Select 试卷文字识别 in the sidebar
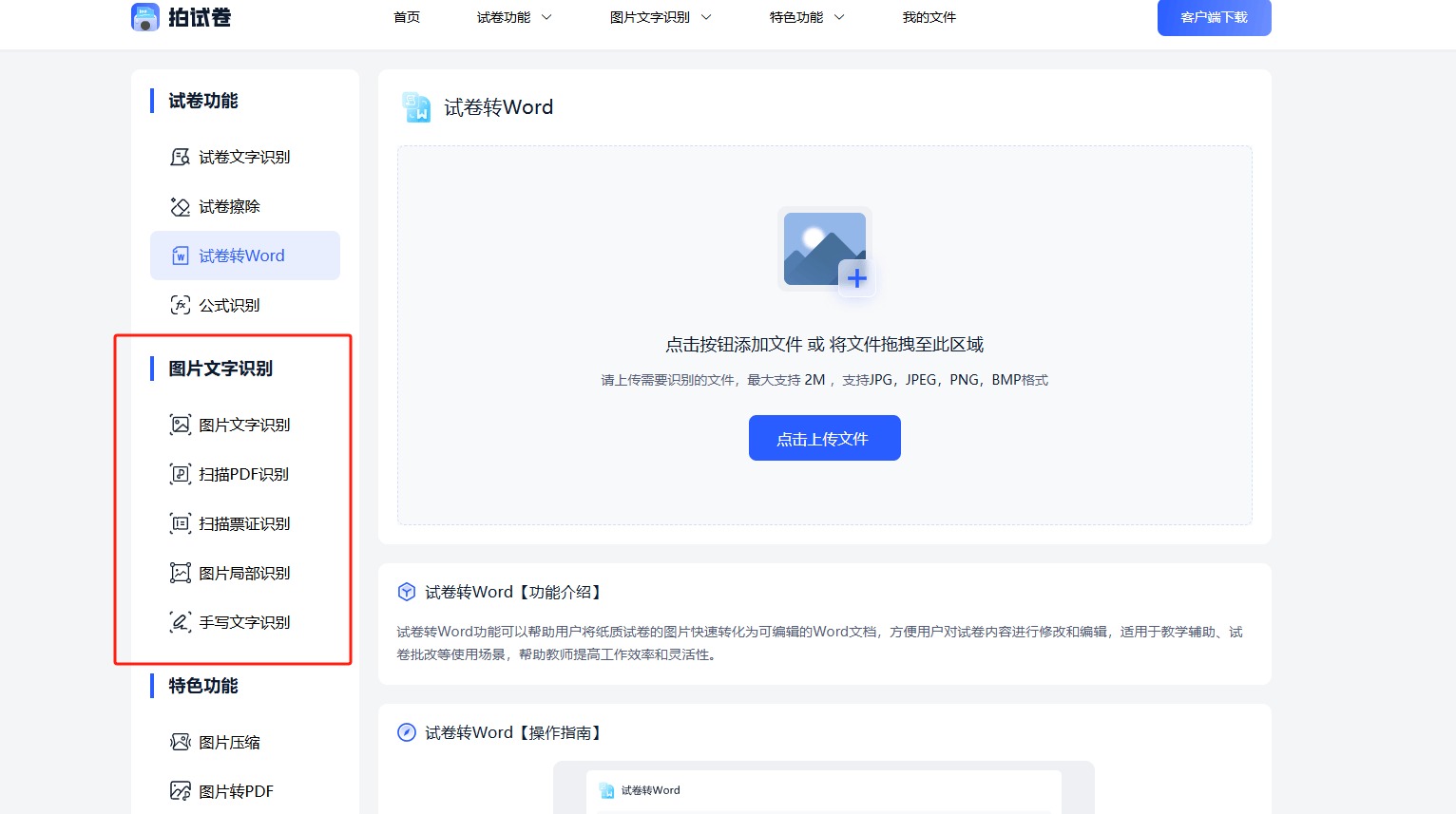1456x814 pixels. point(245,157)
